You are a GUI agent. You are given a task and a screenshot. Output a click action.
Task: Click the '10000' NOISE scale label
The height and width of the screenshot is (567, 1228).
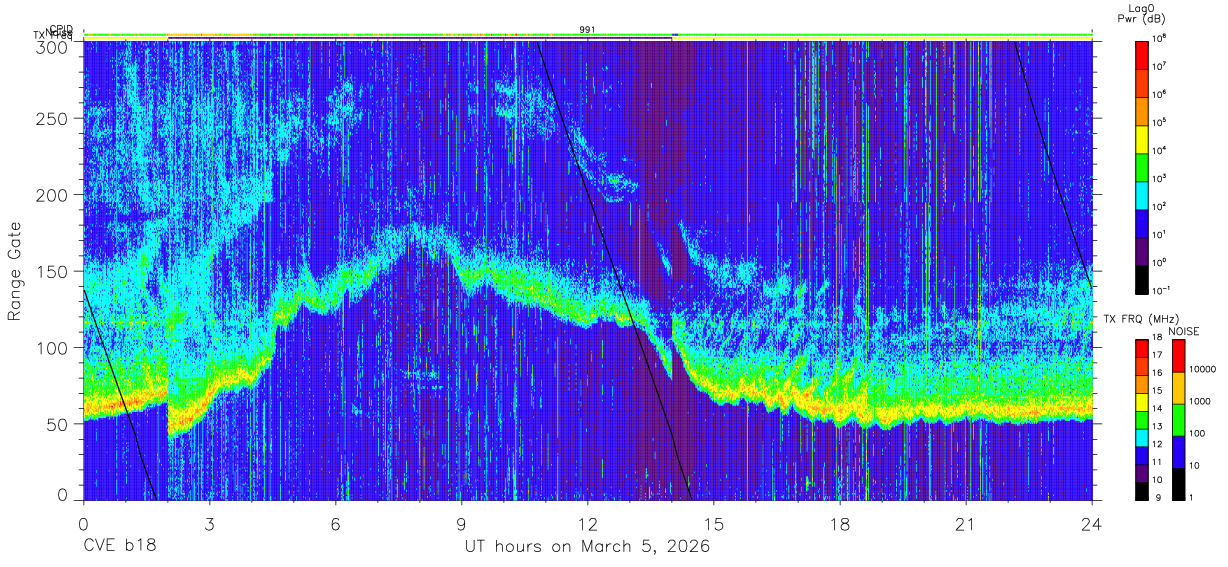pyautogui.click(x=1204, y=369)
